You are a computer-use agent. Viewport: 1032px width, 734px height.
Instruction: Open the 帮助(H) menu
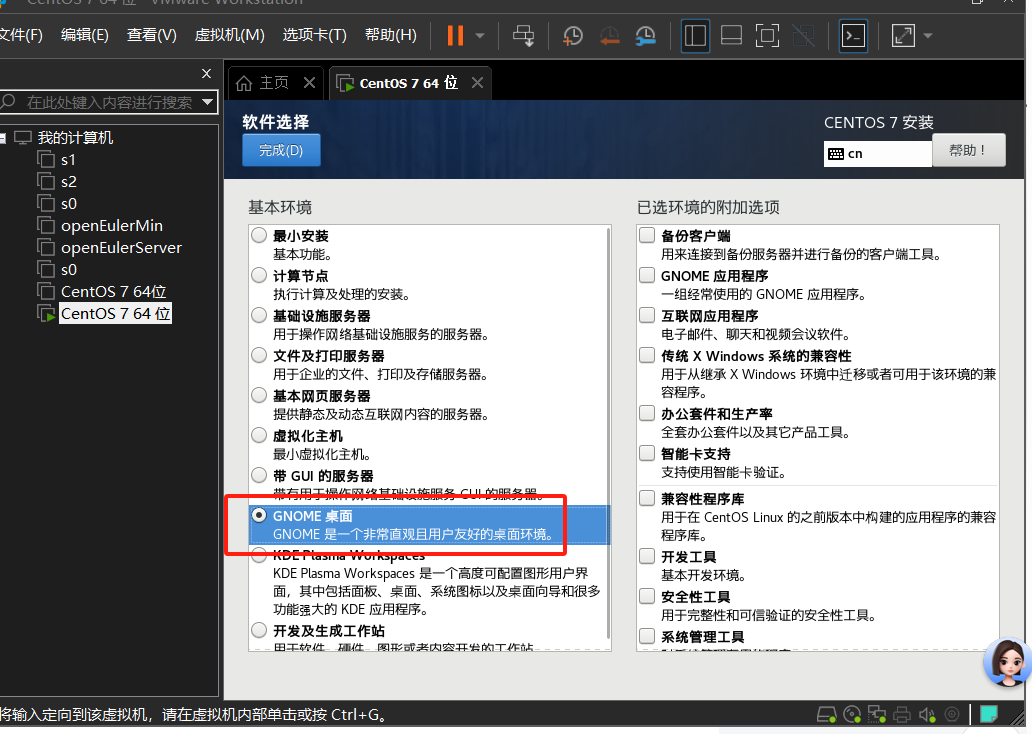coord(391,35)
